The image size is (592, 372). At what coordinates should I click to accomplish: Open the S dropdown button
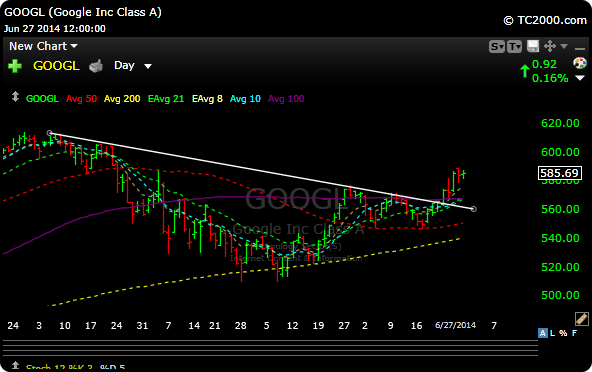[x=496, y=46]
